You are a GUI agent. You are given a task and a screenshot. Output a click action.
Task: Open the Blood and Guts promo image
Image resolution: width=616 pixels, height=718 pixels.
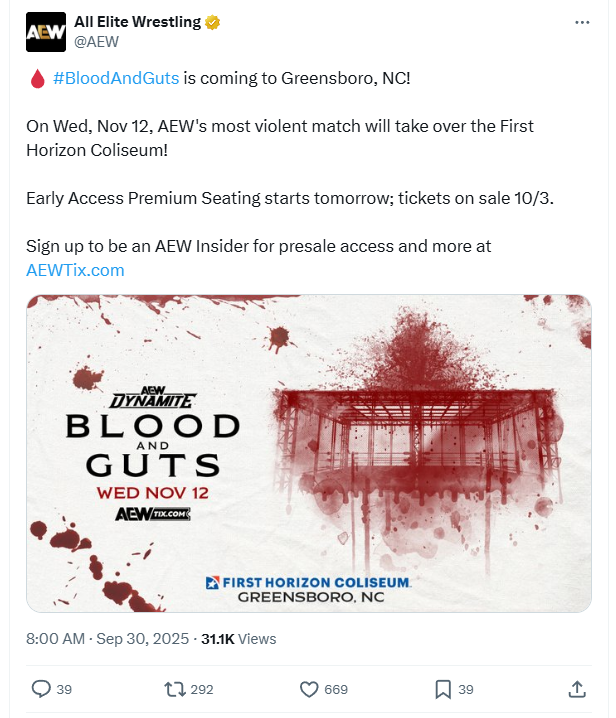point(308,452)
